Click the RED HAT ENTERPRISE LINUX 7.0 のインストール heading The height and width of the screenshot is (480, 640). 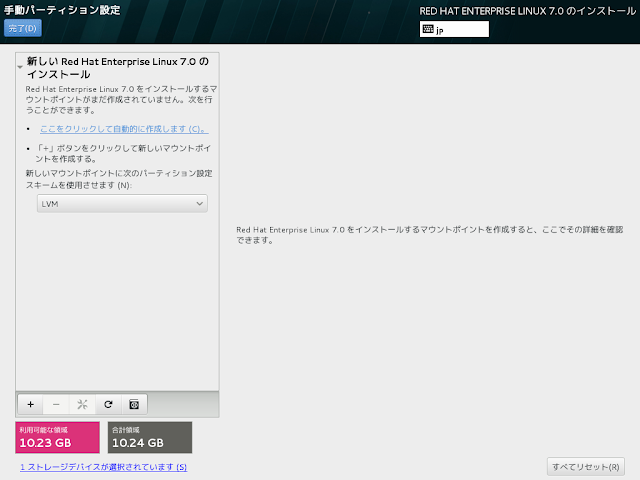pos(527,11)
